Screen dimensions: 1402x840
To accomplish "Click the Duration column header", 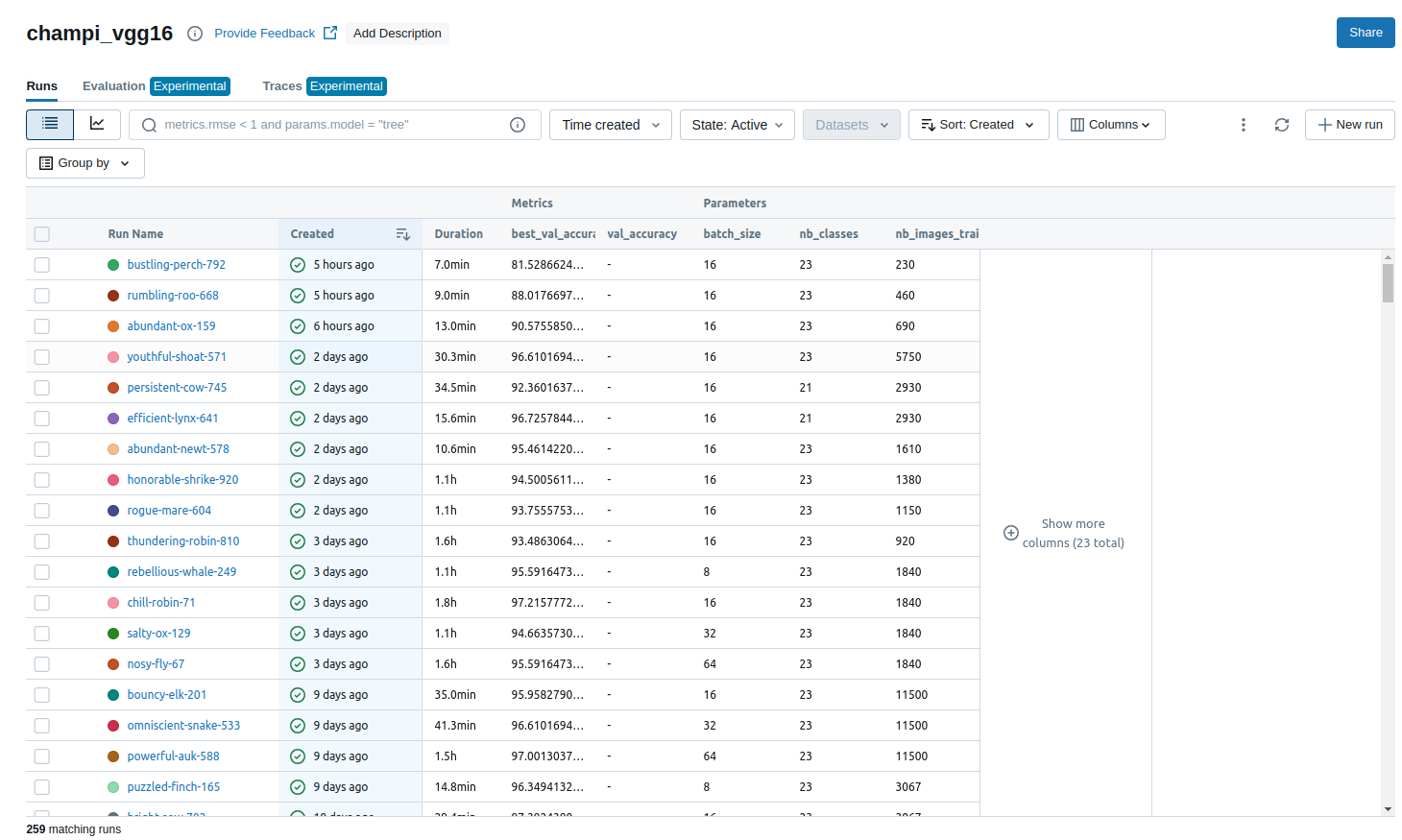I will [459, 234].
